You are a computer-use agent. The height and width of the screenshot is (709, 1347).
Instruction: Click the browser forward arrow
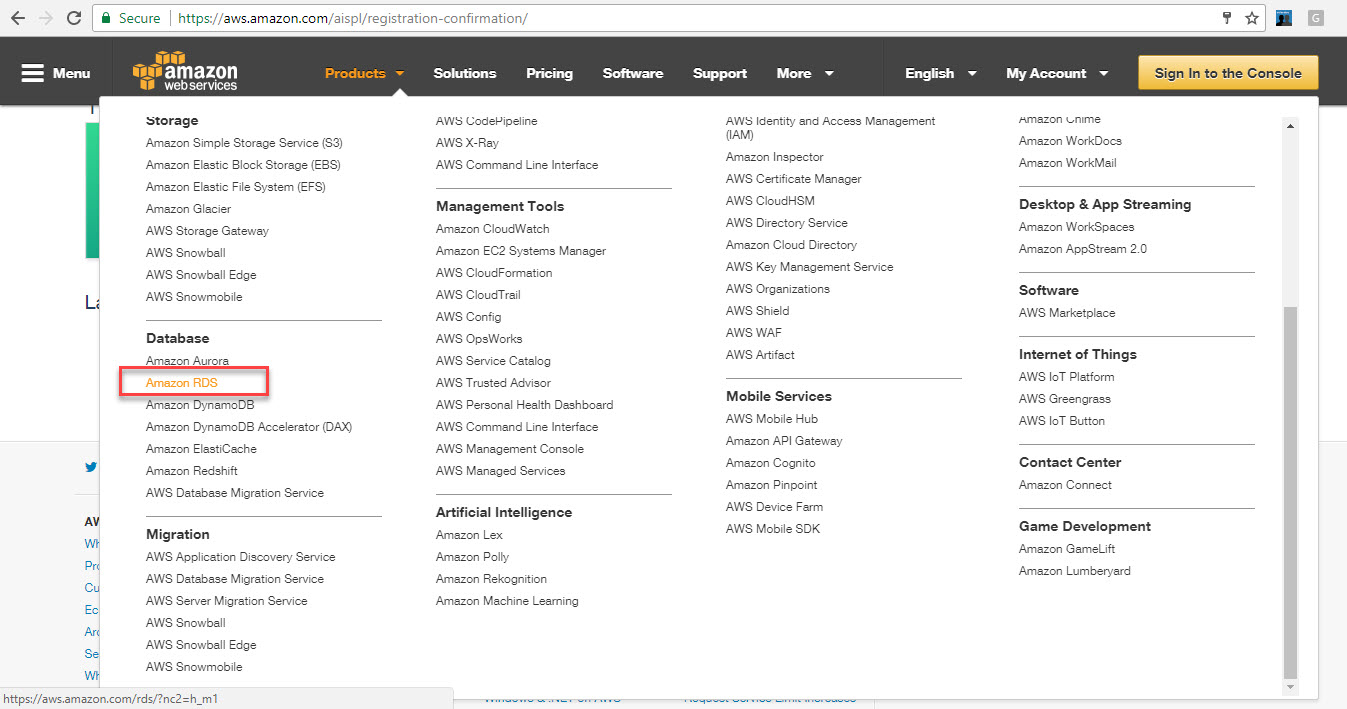click(x=45, y=18)
